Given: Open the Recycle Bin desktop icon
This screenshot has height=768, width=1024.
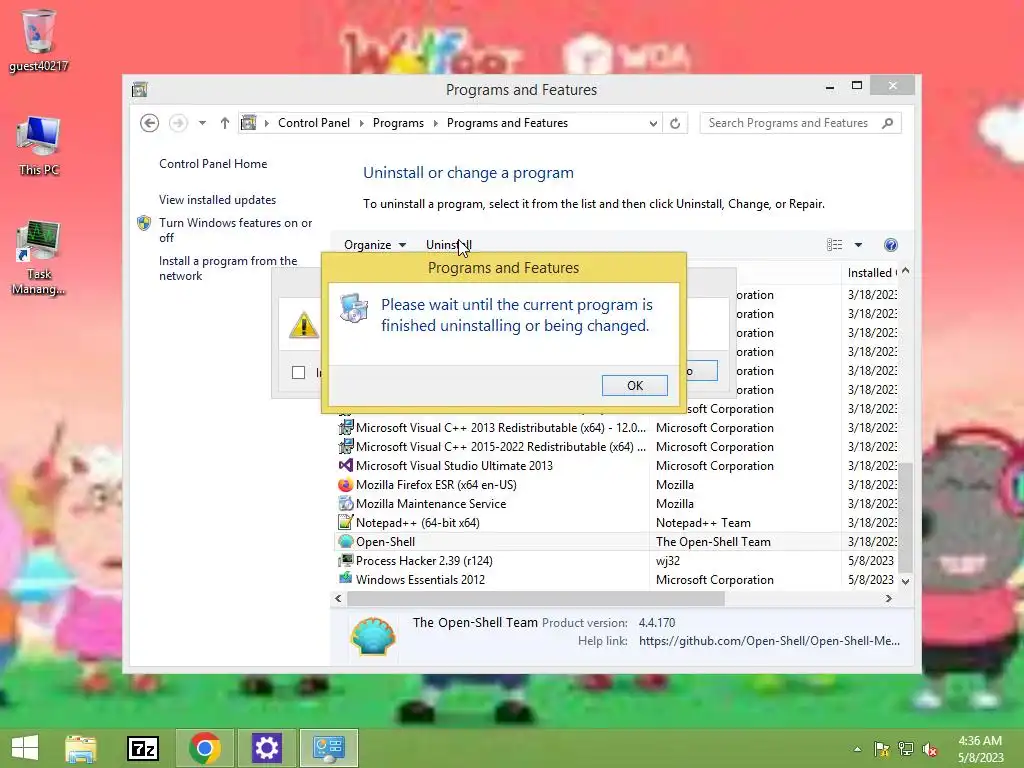Looking at the screenshot, I should click(x=39, y=39).
